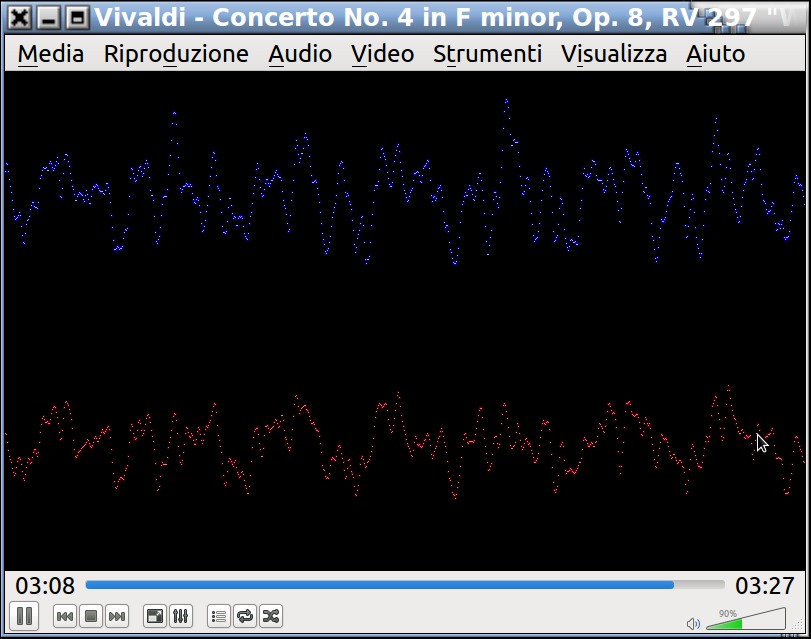Image resolution: width=811 pixels, height=639 pixels.
Task: Click elapsed time 03:08 label
Action: click(45, 586)
